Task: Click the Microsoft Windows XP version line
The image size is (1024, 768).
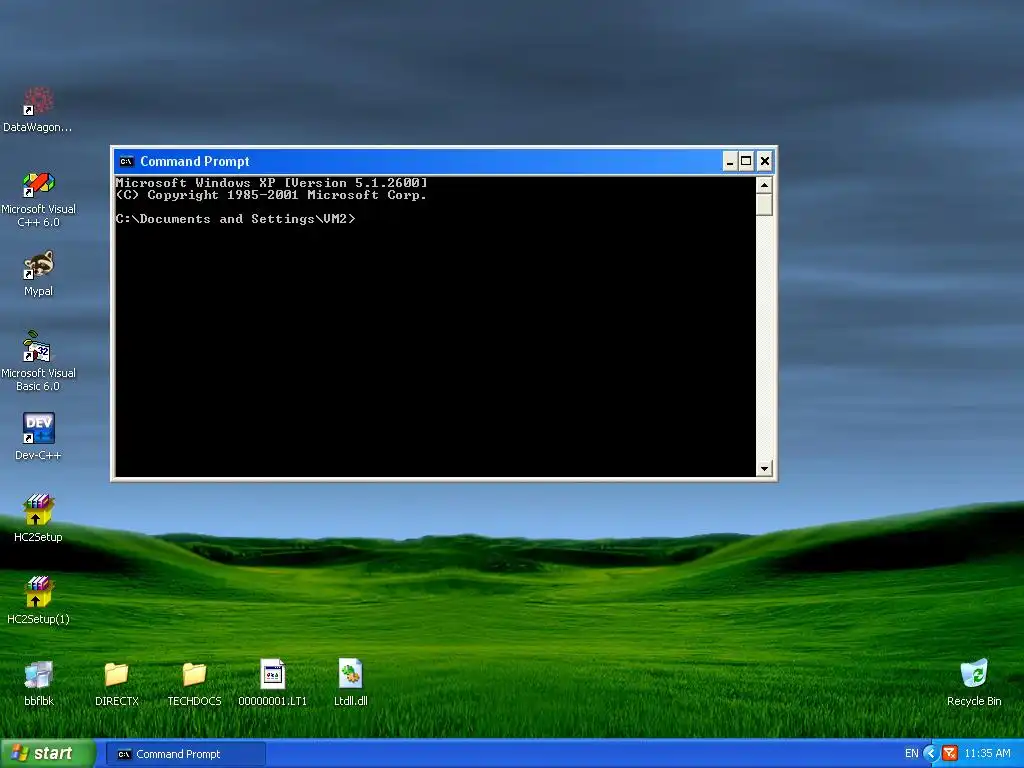Action: point(272,183)
